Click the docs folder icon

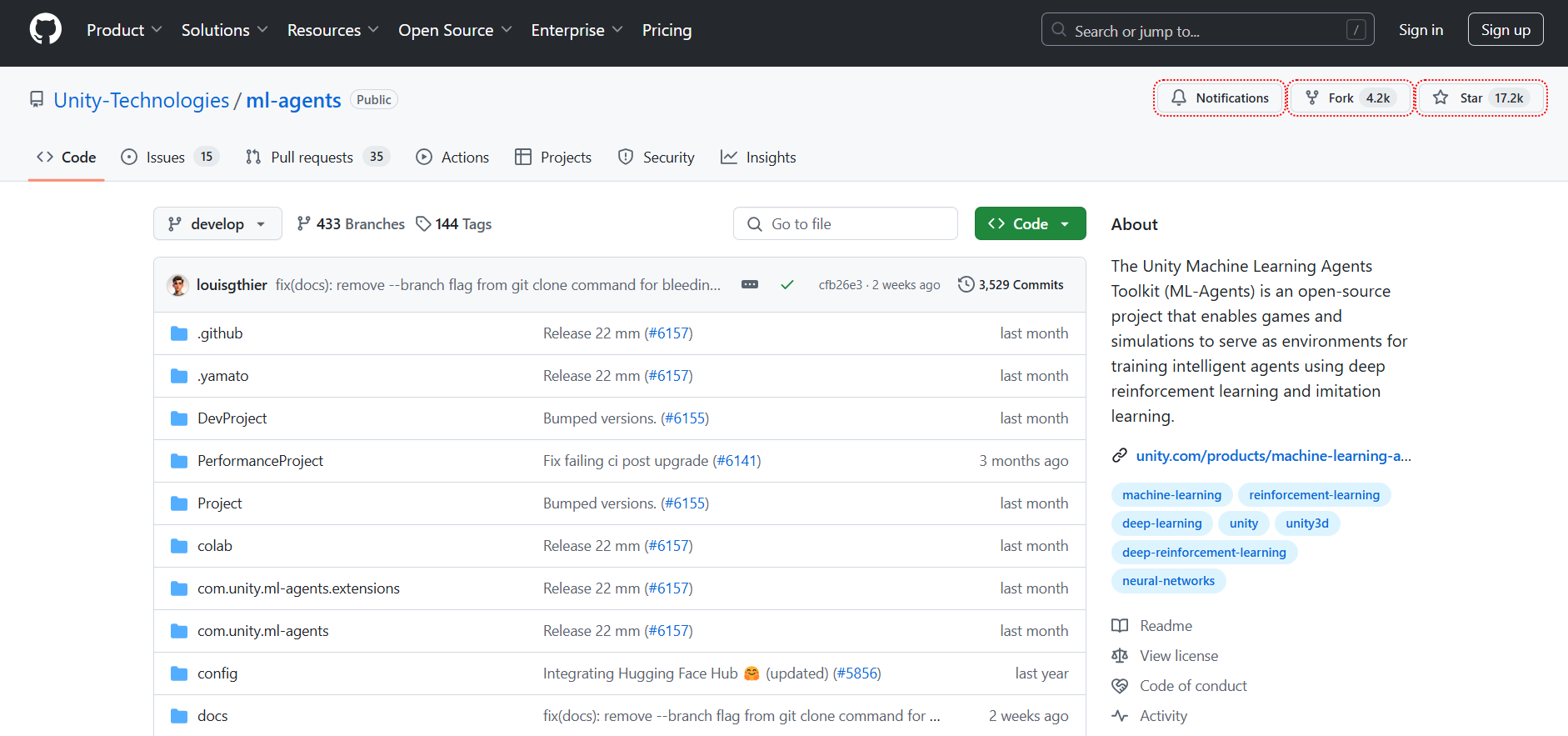pyautogui.click(x=179, y=716)
